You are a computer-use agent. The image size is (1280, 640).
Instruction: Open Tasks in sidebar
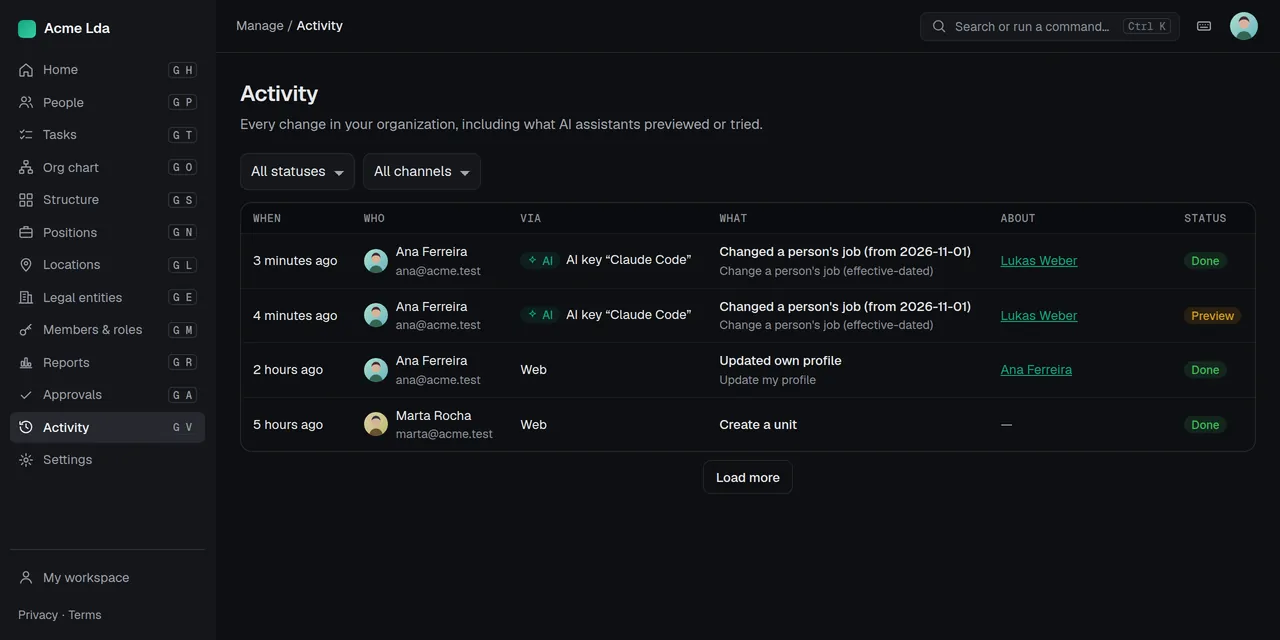point(107,135)
